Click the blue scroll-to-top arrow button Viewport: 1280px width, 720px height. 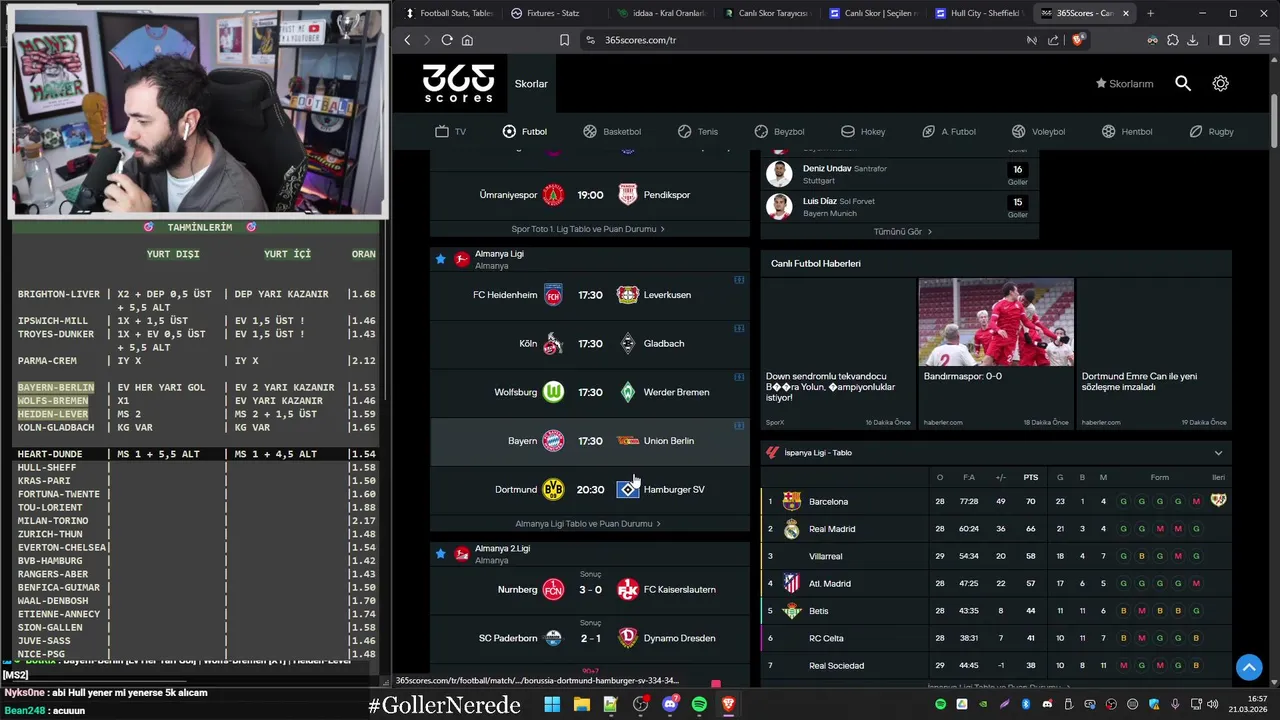1249,667
